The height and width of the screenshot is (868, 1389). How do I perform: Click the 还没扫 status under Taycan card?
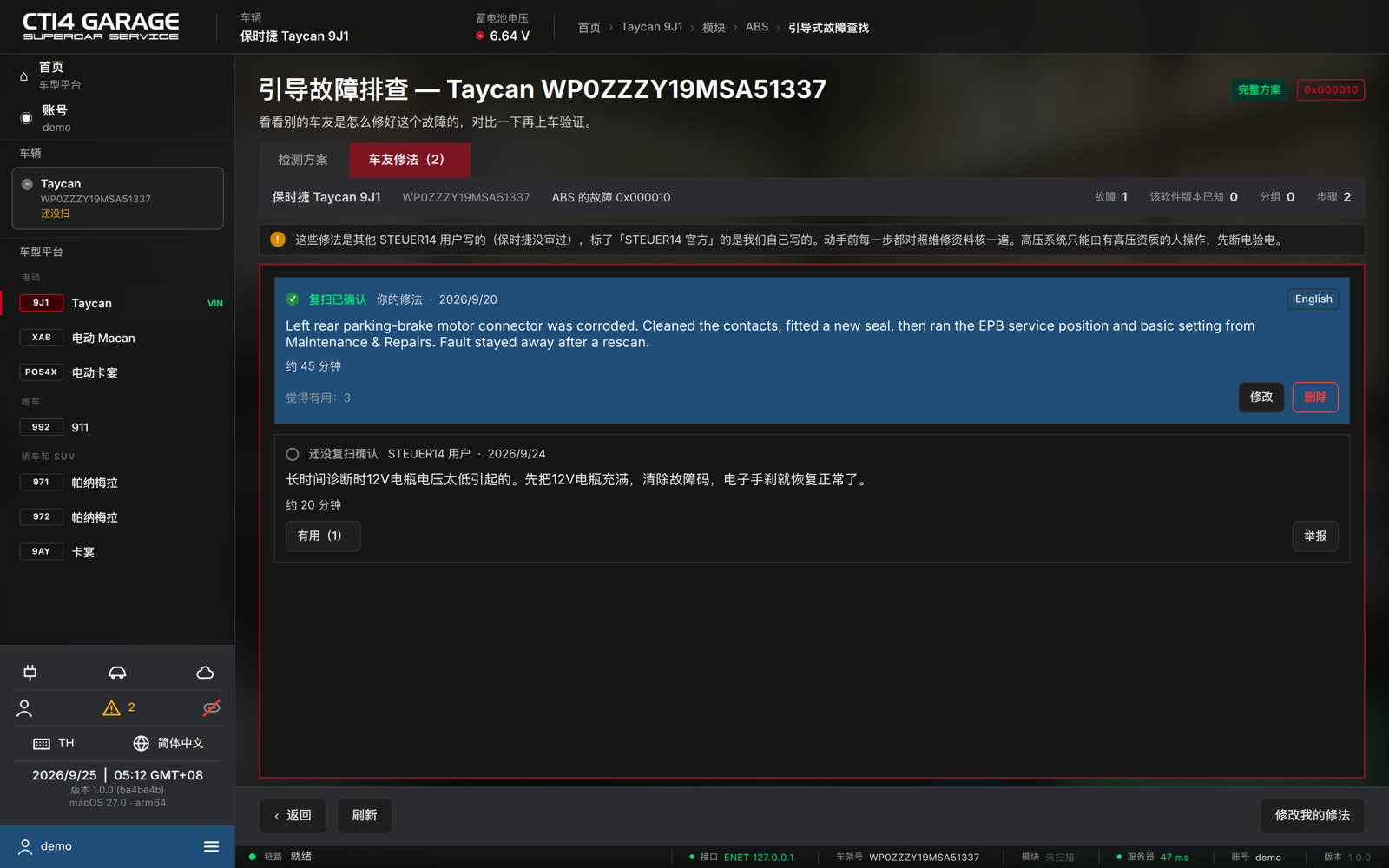coord(55,214)
